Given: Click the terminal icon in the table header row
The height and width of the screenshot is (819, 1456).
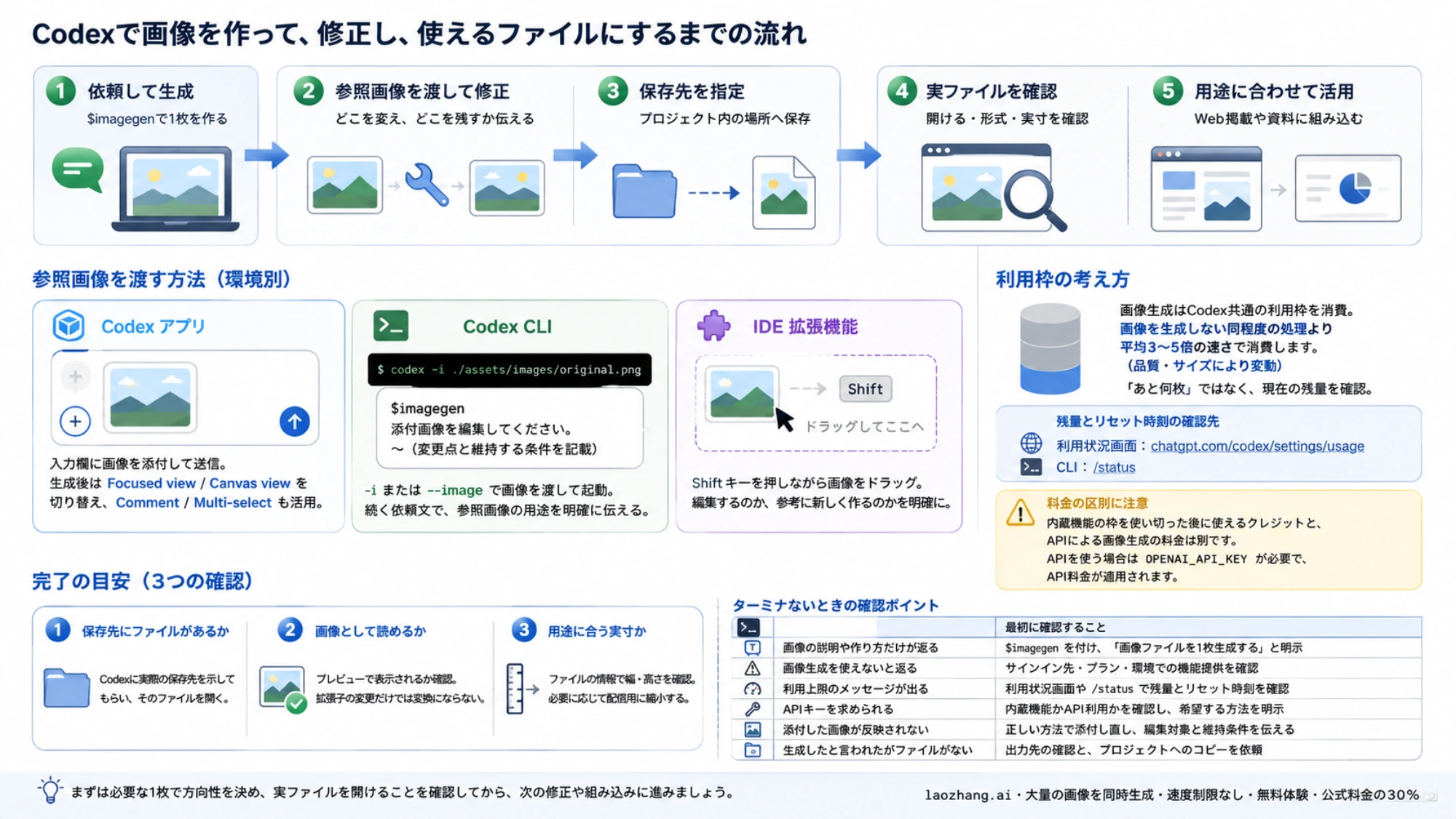Looking at the screenshot, I should 749,627.
